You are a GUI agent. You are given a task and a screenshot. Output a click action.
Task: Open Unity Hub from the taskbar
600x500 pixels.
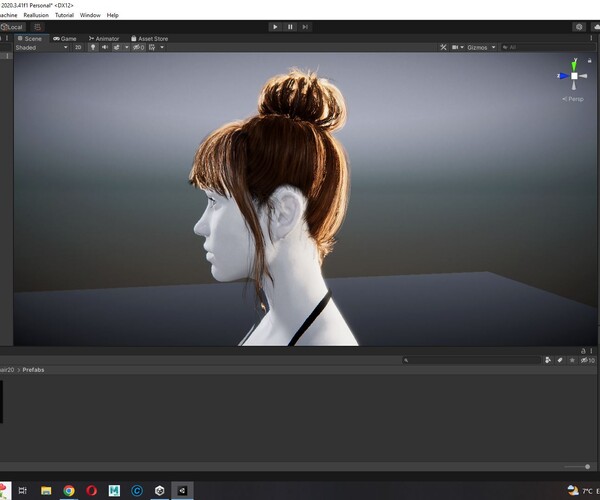pyautogui.click(x=160, y=490)
